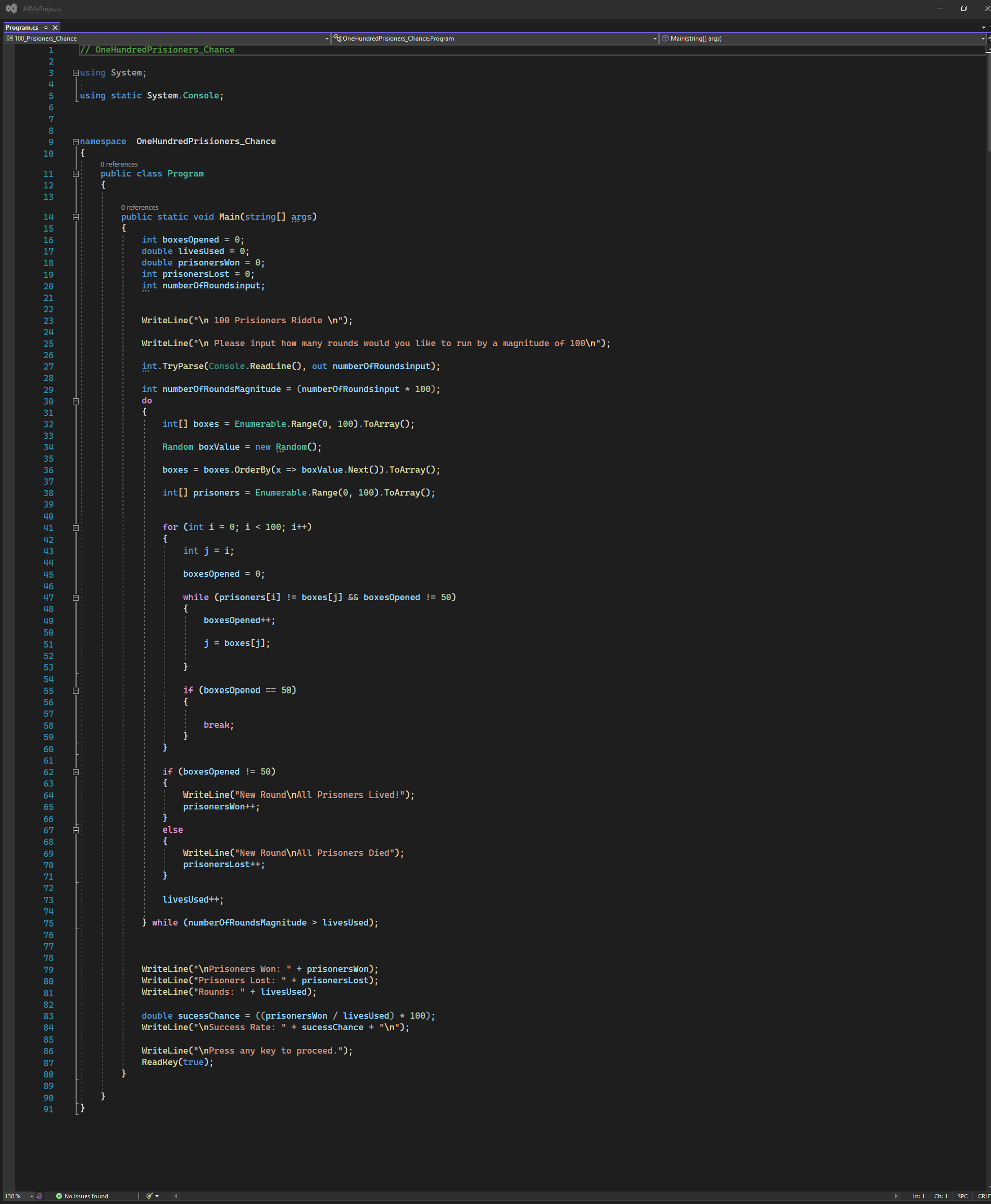The width and height of the screenshot is (991, 1204).
Task: Expand the 130 % zoom dropdown
Action: 31,1196
